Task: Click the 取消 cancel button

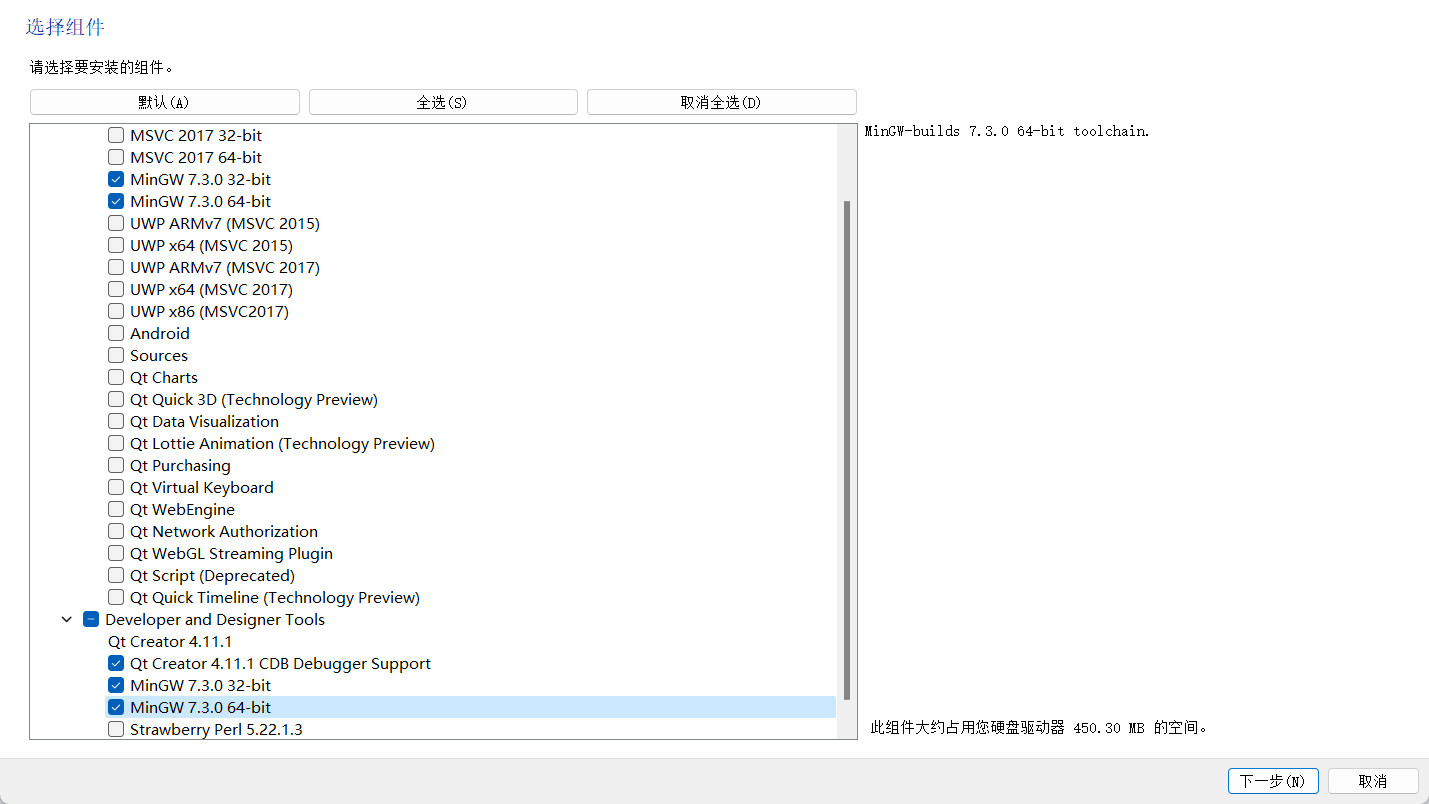Action: (x=1373, y=781)
